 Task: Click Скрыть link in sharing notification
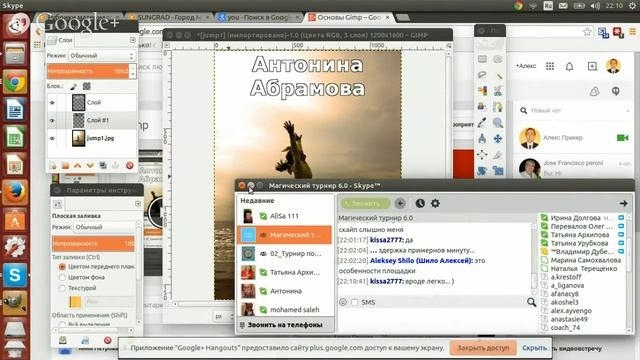pyautogui.click(x=534, y=348)
